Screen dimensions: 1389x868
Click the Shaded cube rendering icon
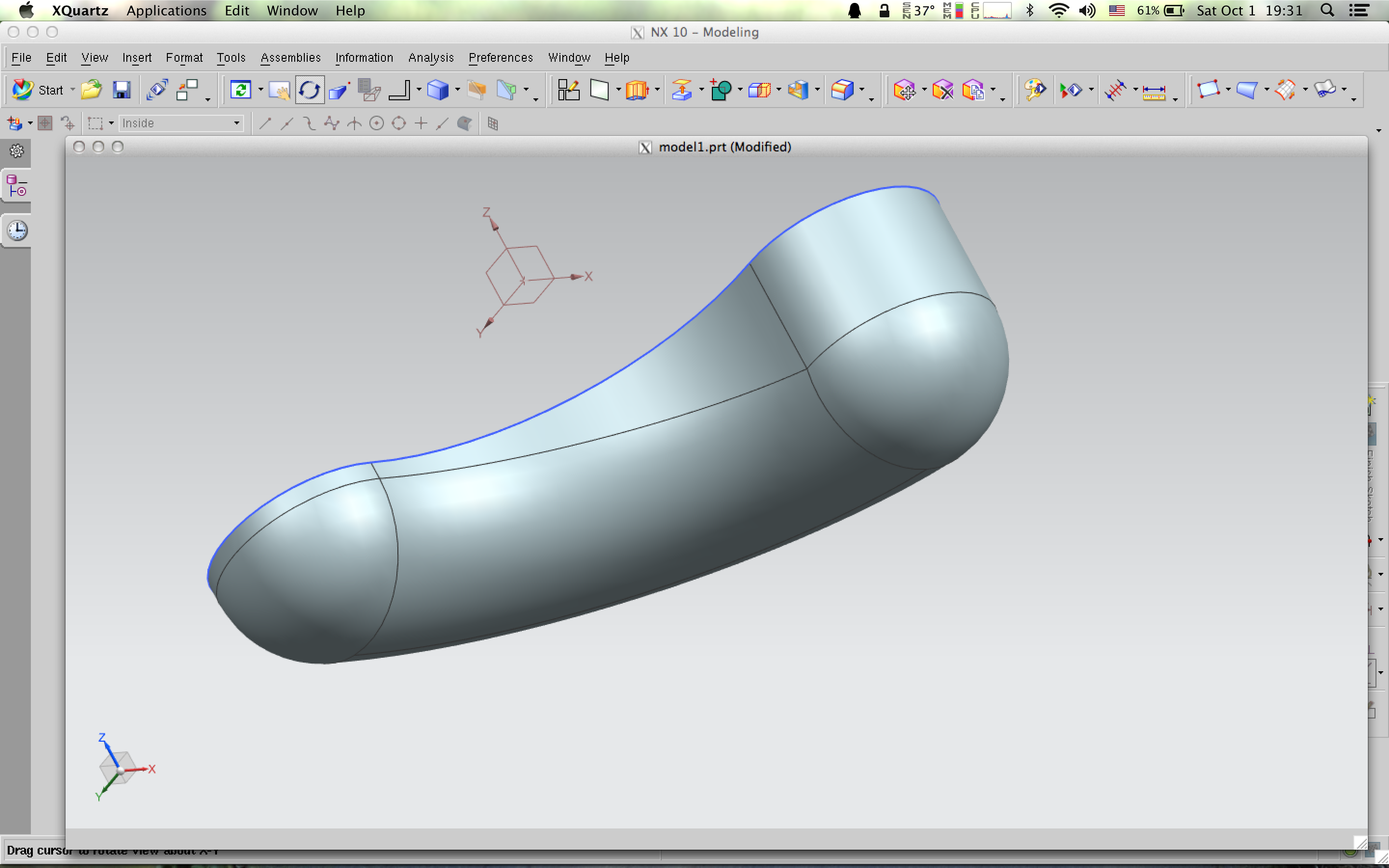(438, 90)
